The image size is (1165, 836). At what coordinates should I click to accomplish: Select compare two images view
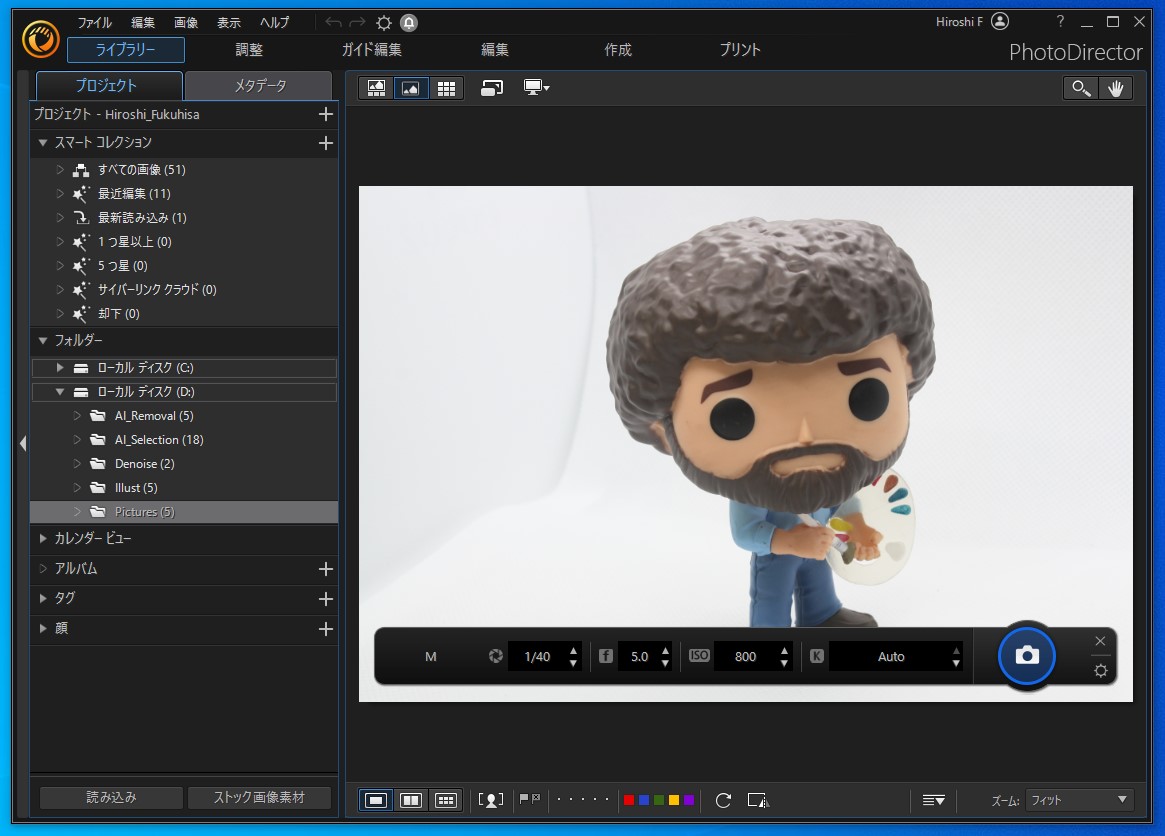[410, 800]
